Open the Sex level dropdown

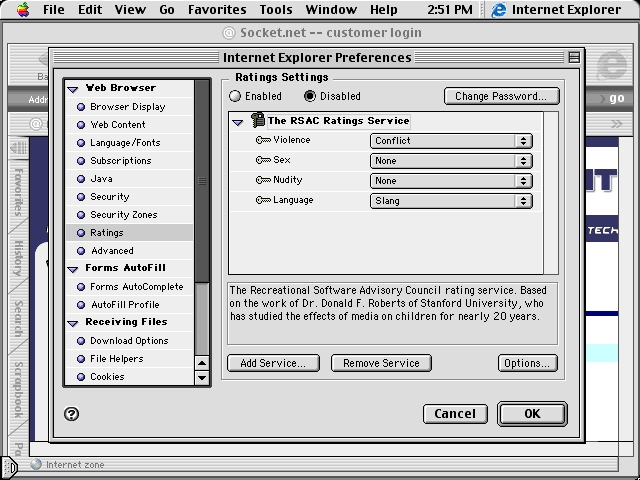point(451,161)
